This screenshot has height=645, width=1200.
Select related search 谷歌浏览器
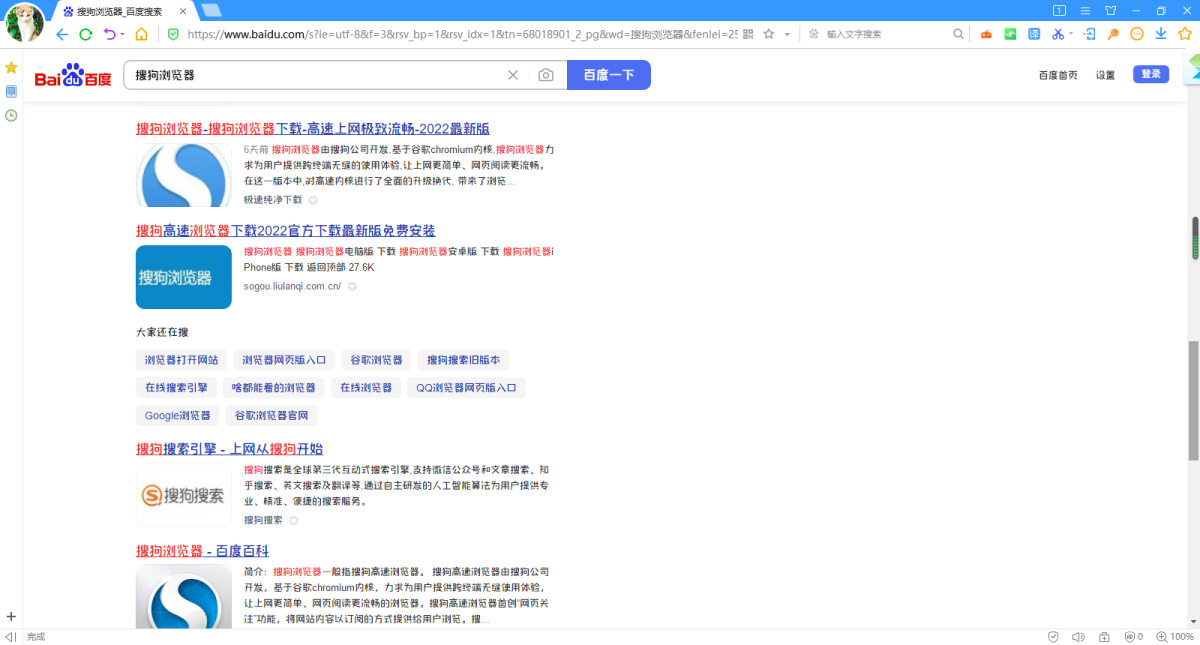tap(376, 360)
